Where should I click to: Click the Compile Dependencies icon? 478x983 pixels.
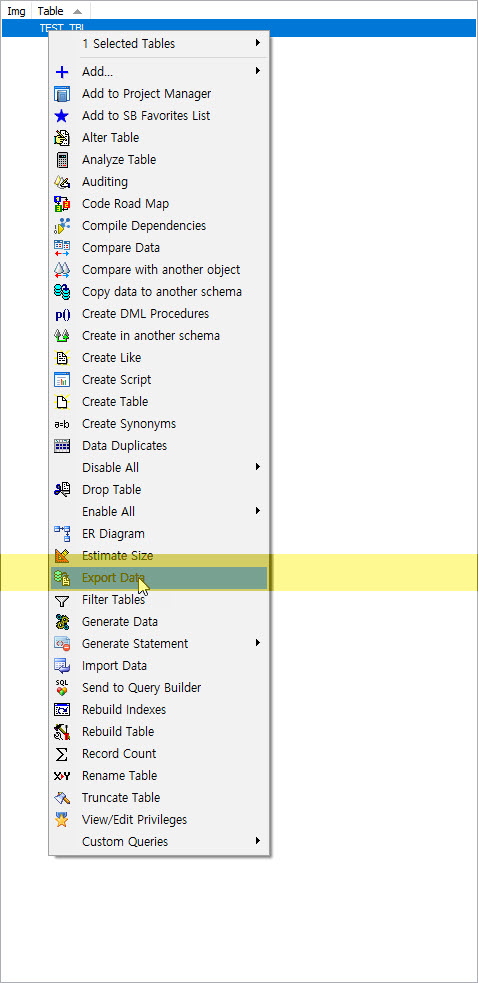61,226
